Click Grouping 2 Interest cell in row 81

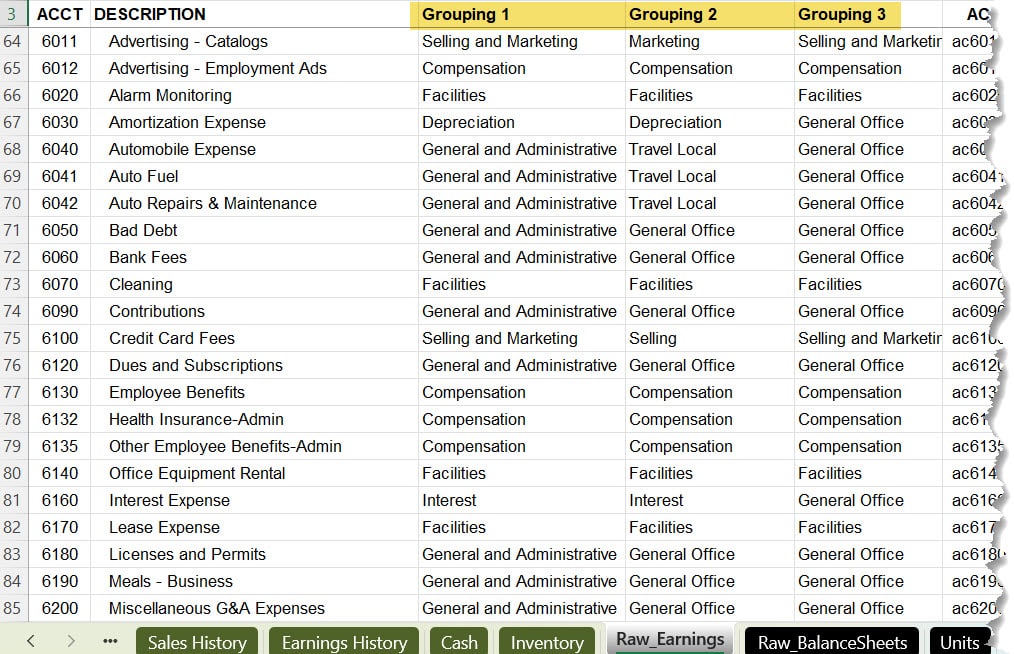point(709,500)
